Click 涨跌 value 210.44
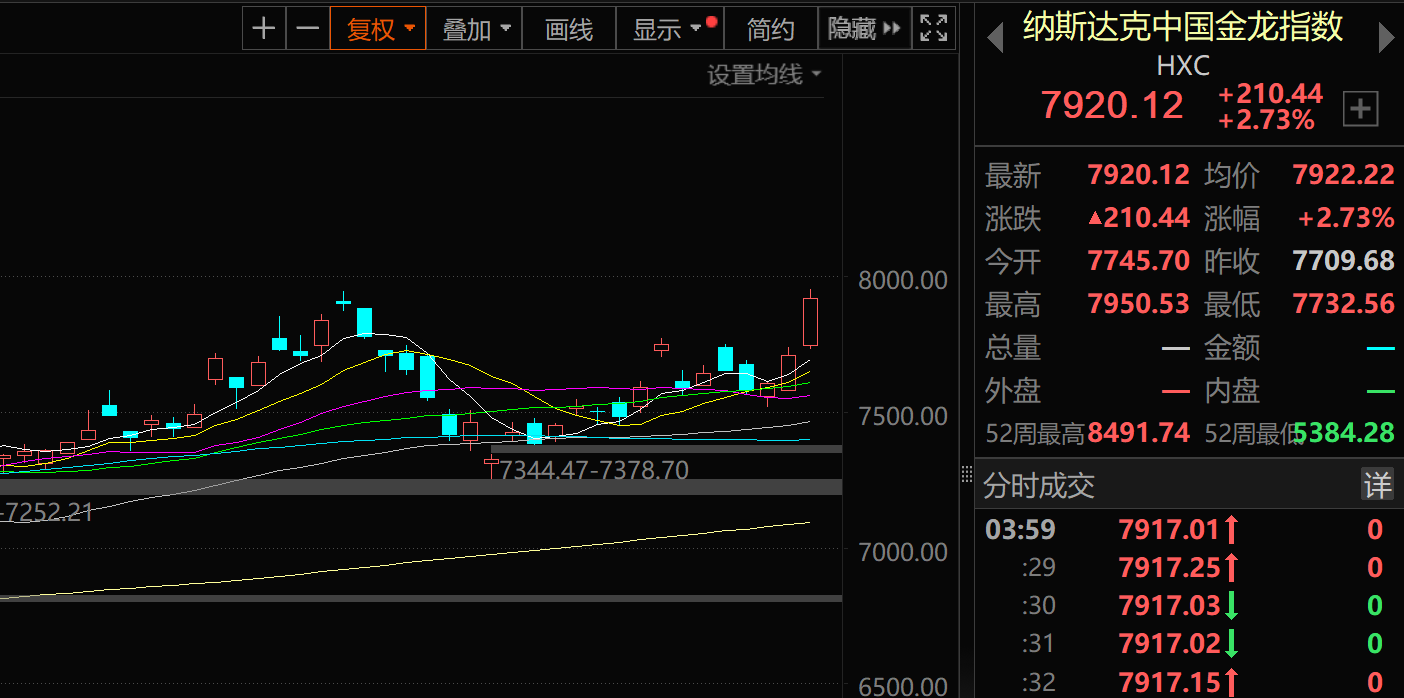This screenshot has height=698, width=1404. 1139,218
